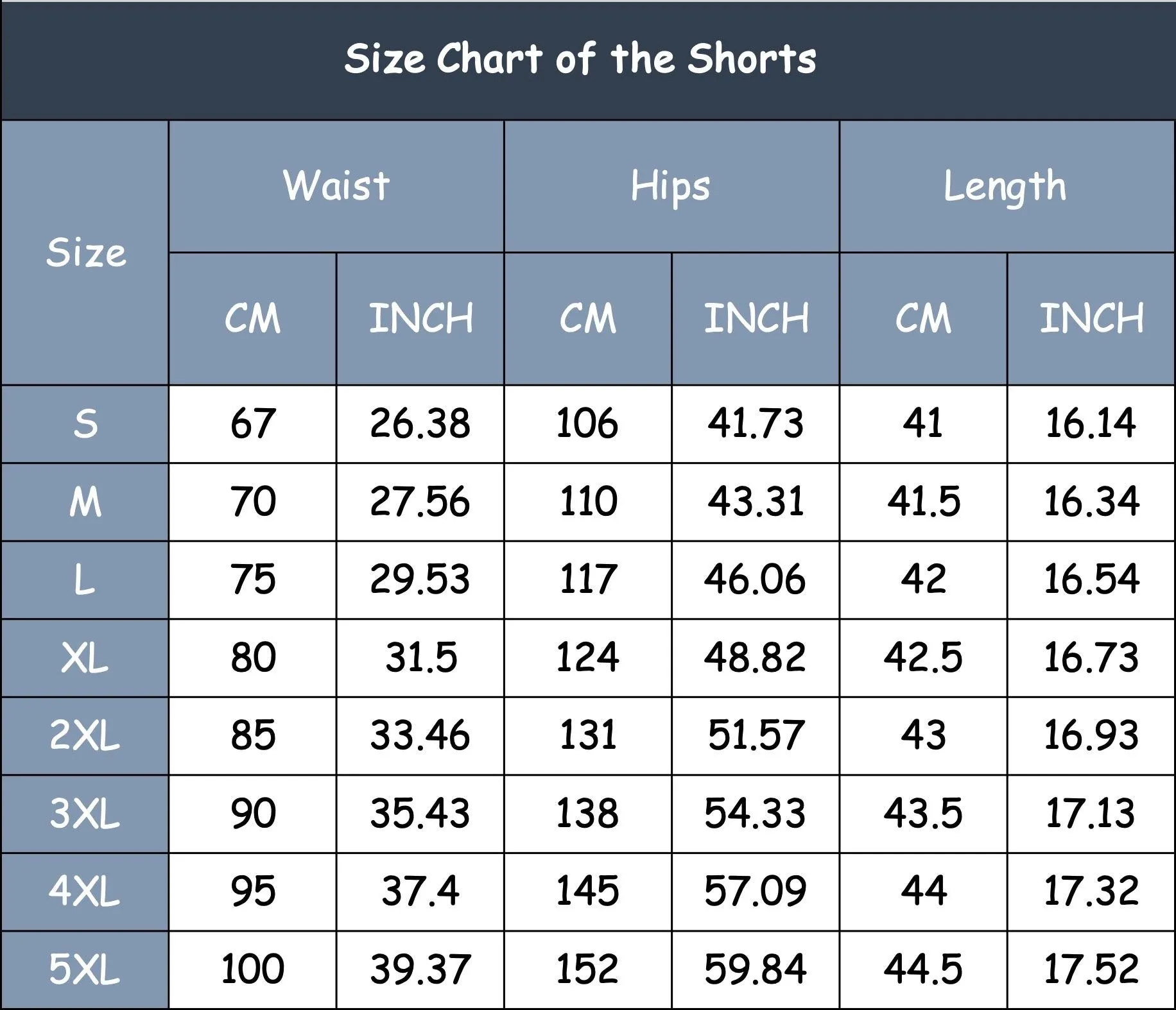
Task: Select waist value 26.38 inch
Action: (420, 424)
